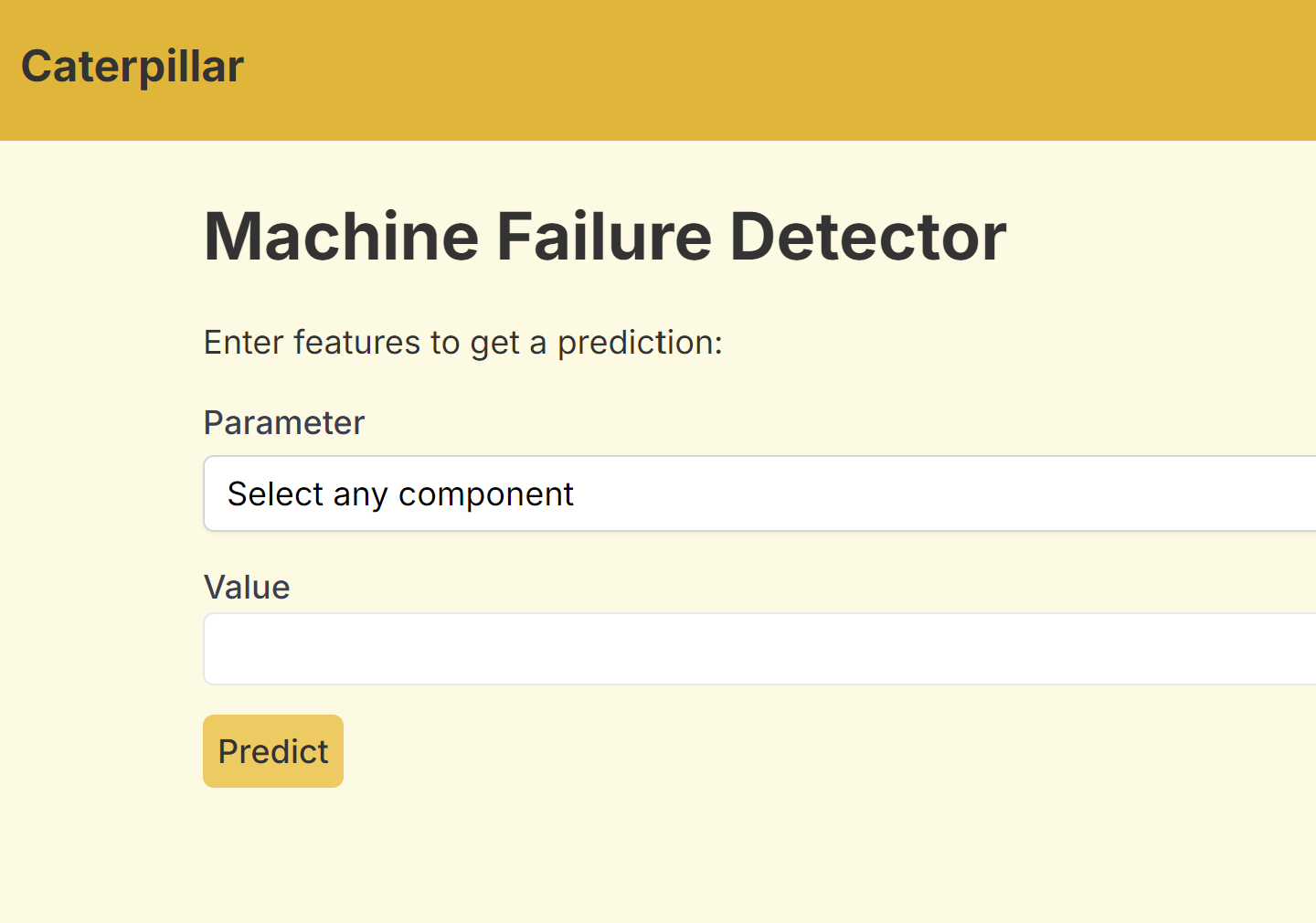1316x923 pixels.
Task: Click the Predict button
Action: tap(273, 751)
